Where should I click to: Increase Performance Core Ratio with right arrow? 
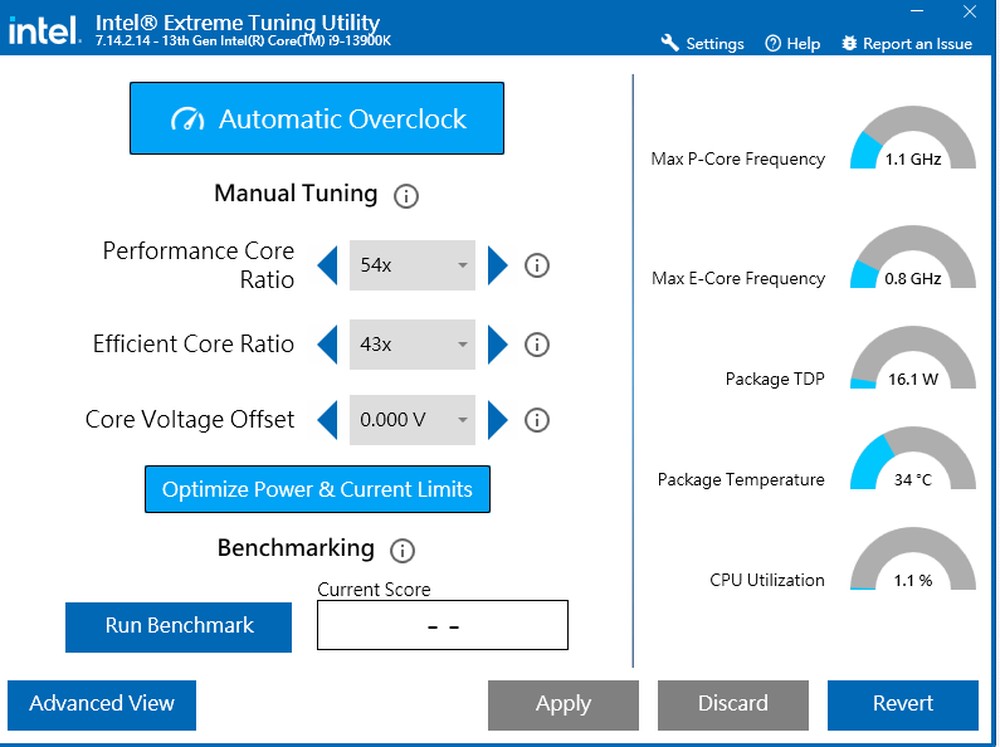click(x=498, y=265)
